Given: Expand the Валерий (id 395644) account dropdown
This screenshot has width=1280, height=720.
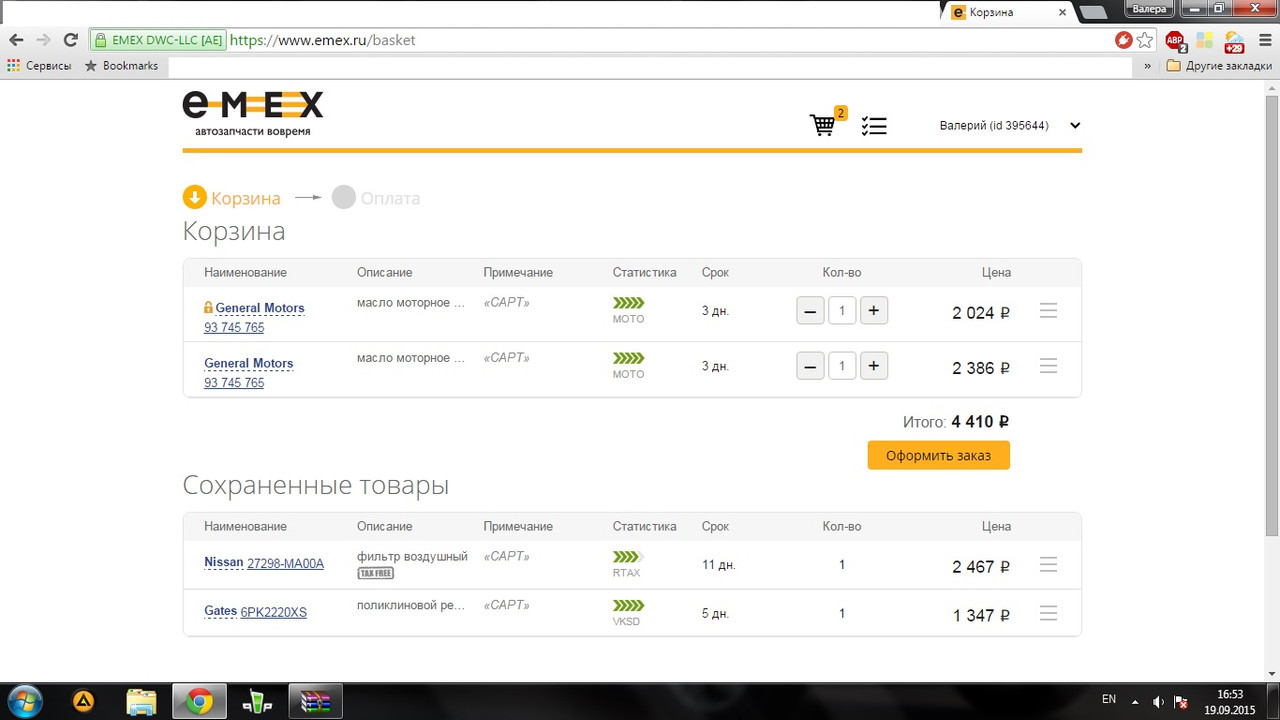Looking at the screenshot, I should tap(1075, 126).
